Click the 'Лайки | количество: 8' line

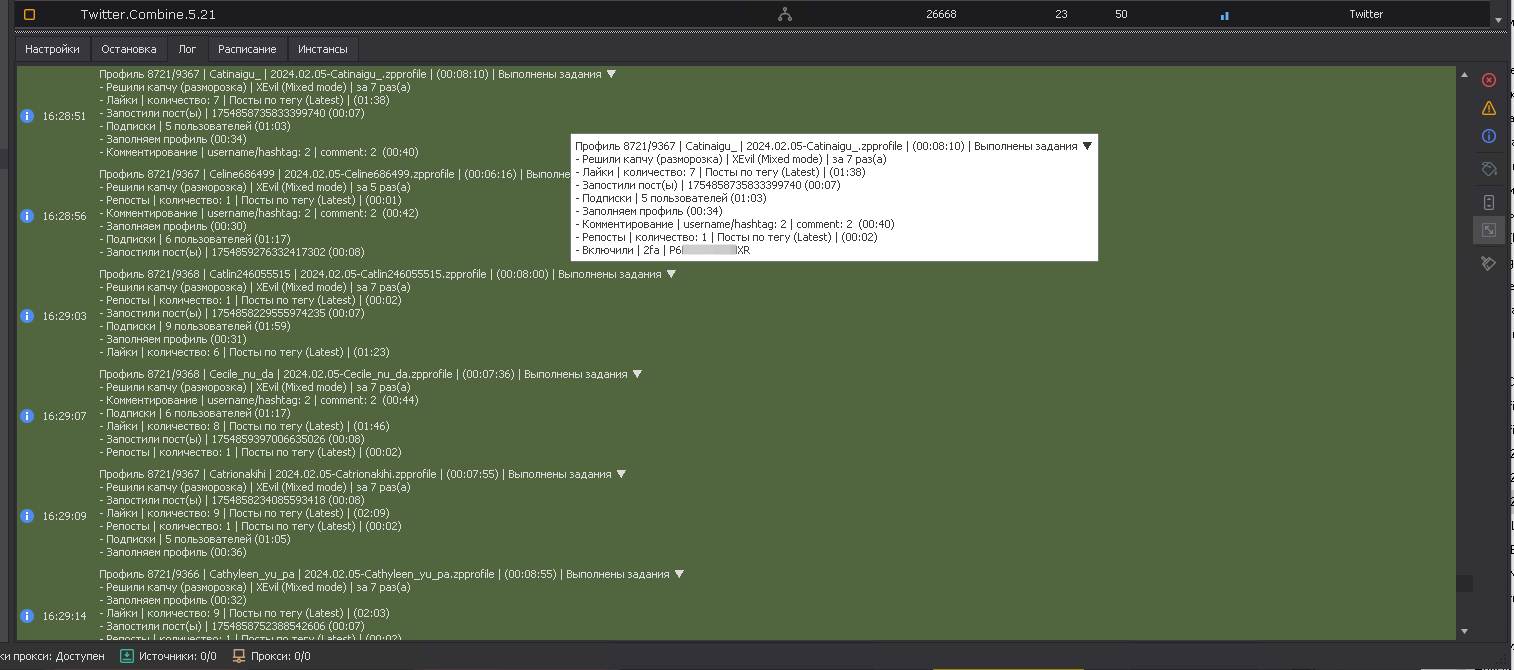(x=244, y=426)
